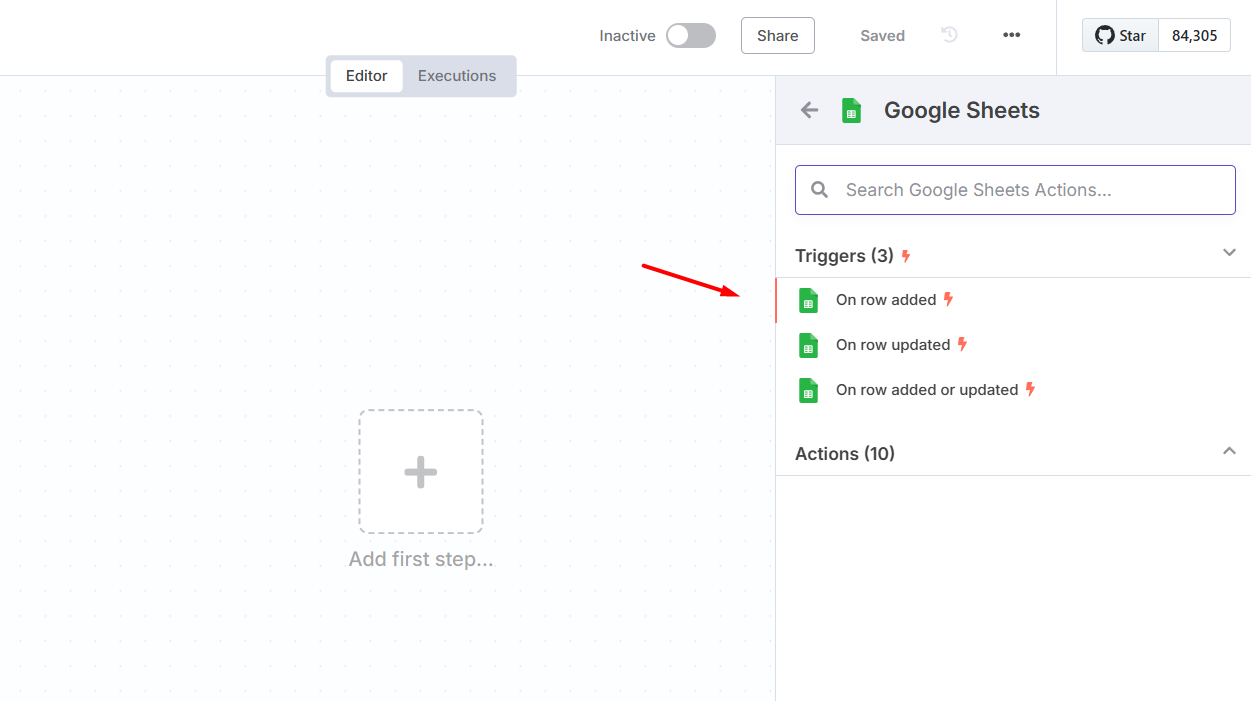Click the sheet icon beside 'On row added or updated'
Image resolution: width=1251 pixels, height=701 pixels.
pyautogui.click(x=809, y=390)
